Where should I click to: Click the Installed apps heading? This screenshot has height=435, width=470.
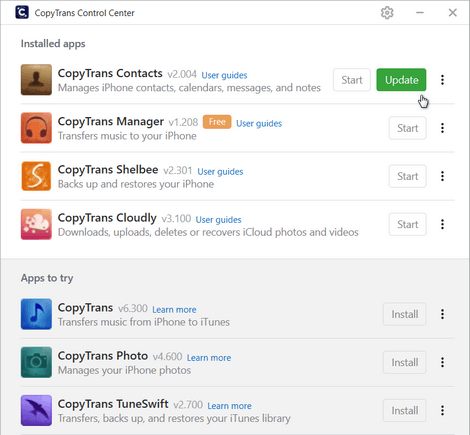coord(53,44)
